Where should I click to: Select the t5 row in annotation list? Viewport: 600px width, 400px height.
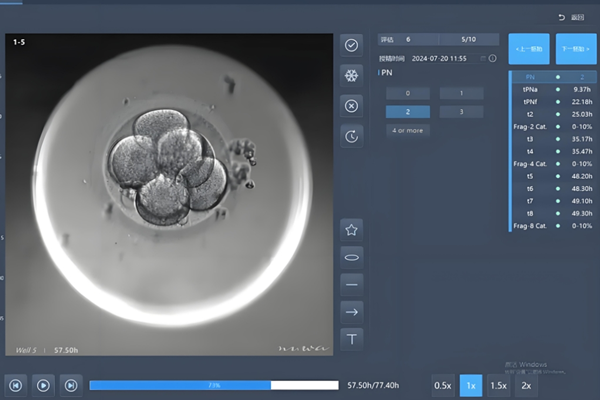coord(552,175)
